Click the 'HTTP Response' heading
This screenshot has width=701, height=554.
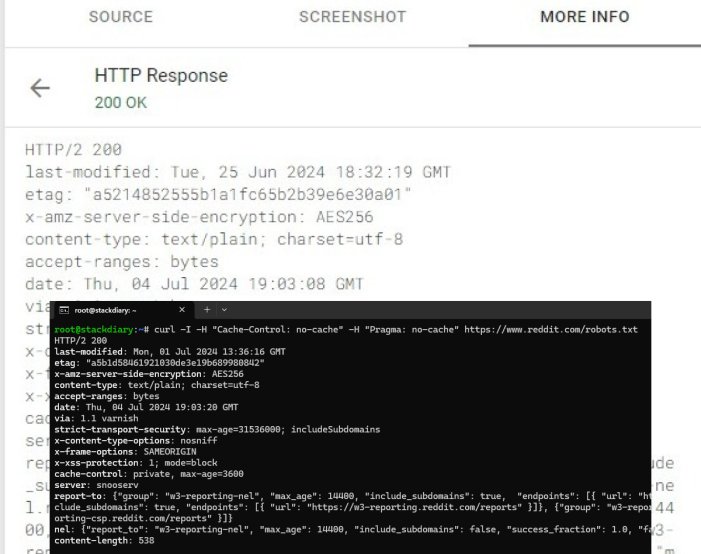[x=161, y=76]
